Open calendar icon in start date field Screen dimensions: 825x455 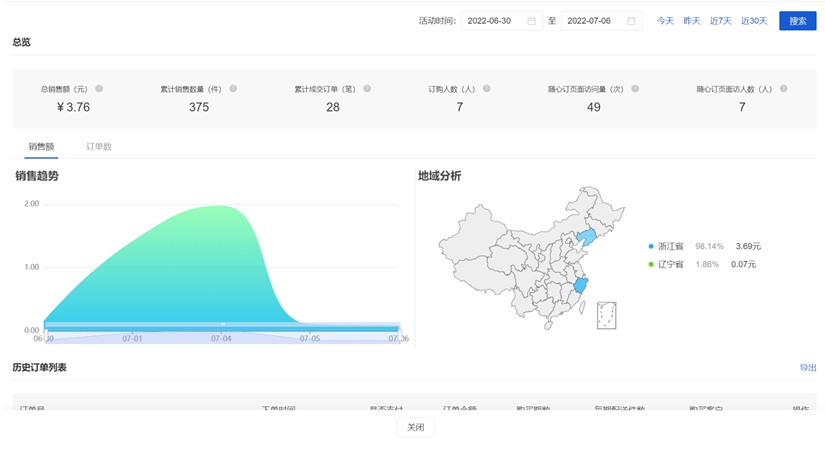click(x=532, y=21)
